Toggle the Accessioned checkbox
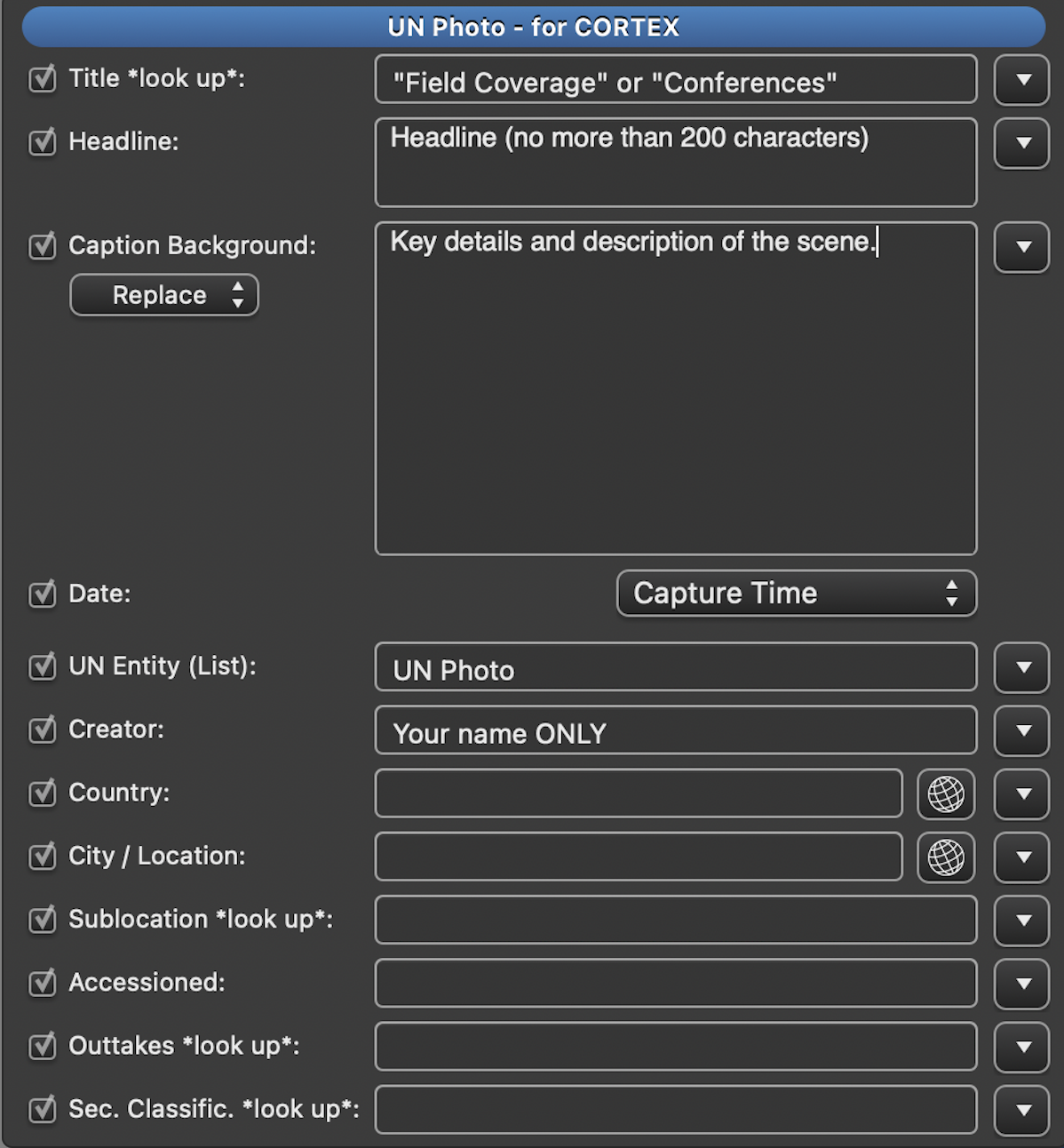The height and width of the screenshot is (1148, 1064). click(43, 983)
